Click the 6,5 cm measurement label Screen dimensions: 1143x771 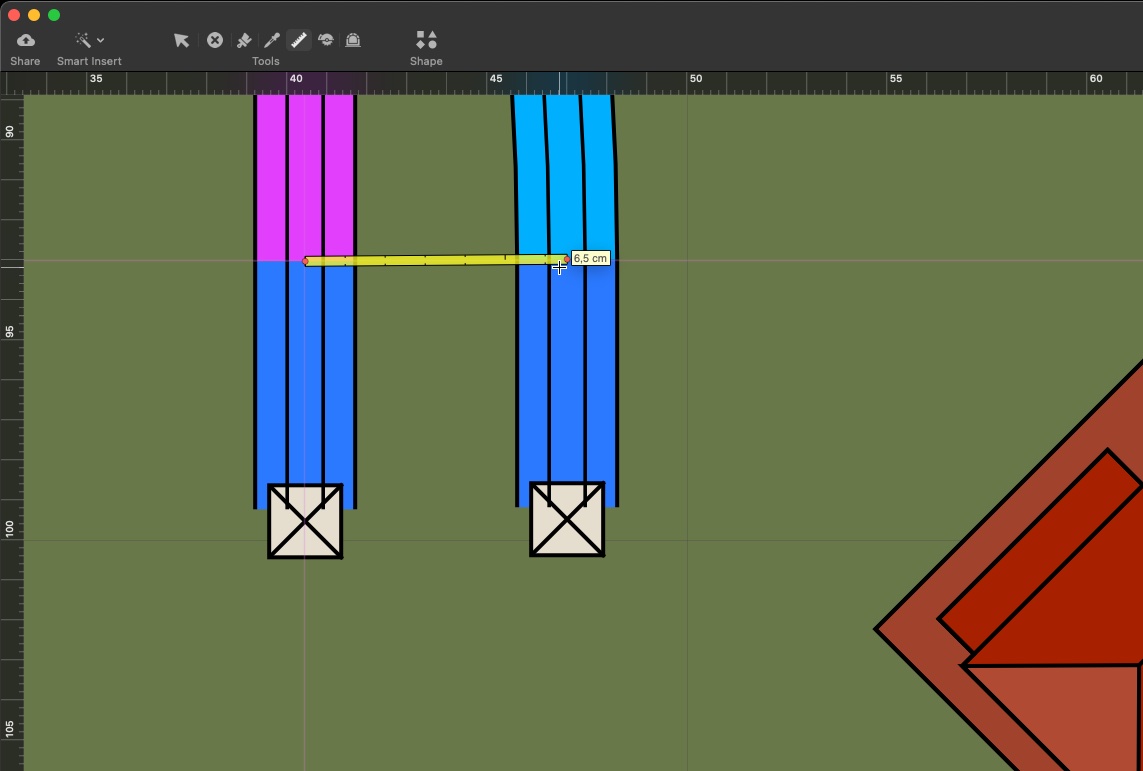[x=590, y=258]
